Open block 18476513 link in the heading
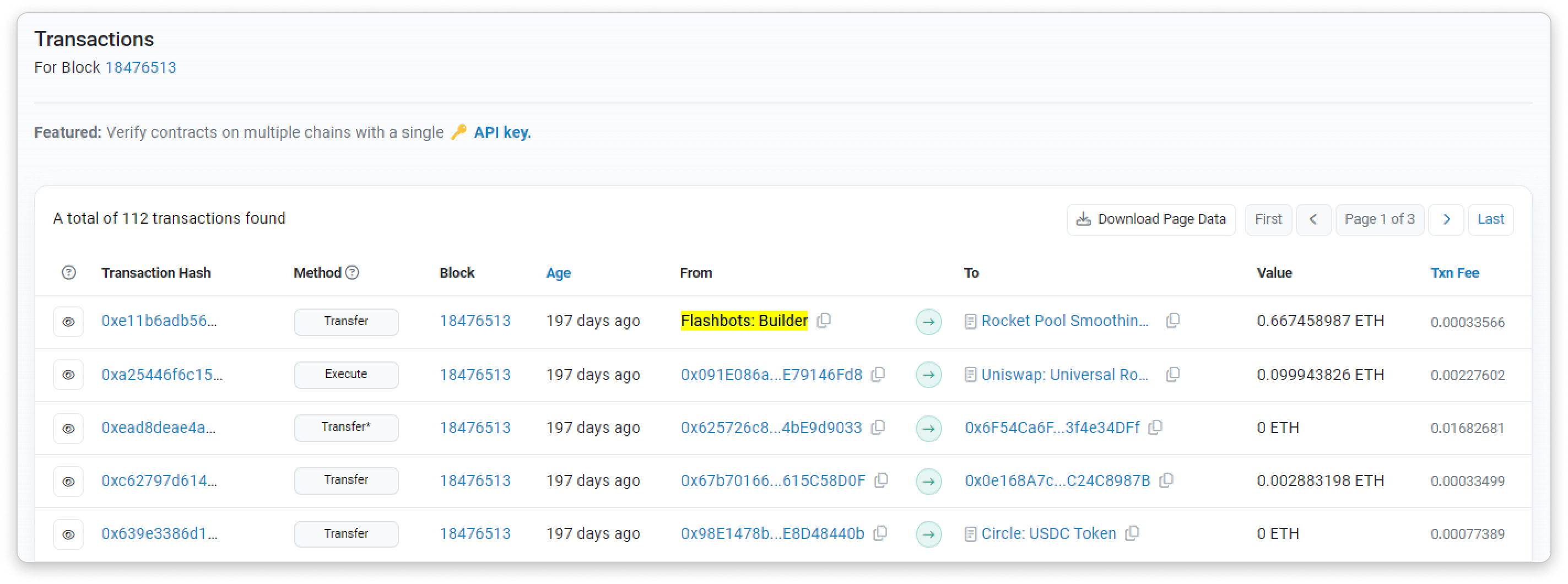 pyautogui.click(x=140, y=68)
